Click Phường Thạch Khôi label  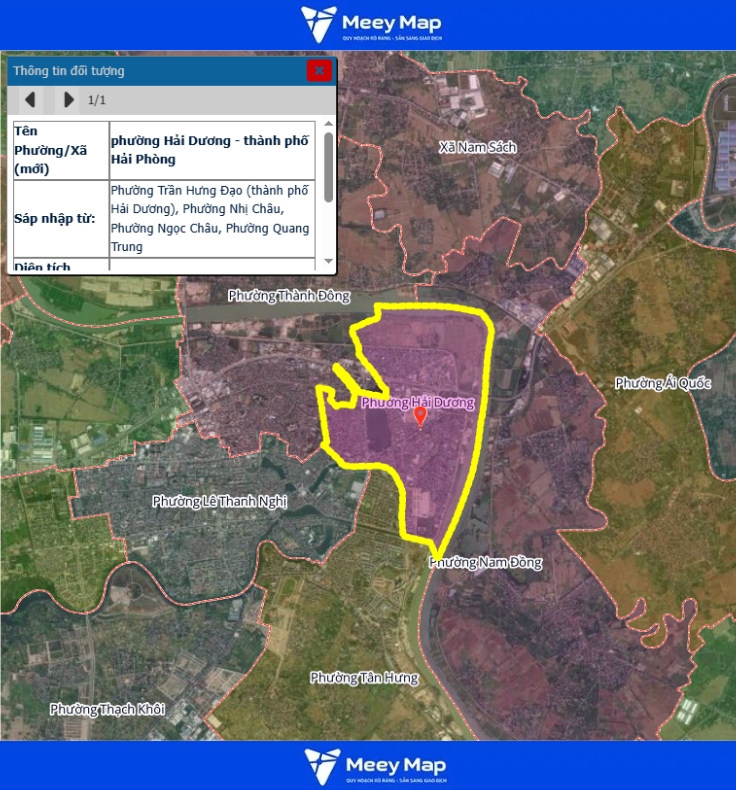click(x=107, y=709)
